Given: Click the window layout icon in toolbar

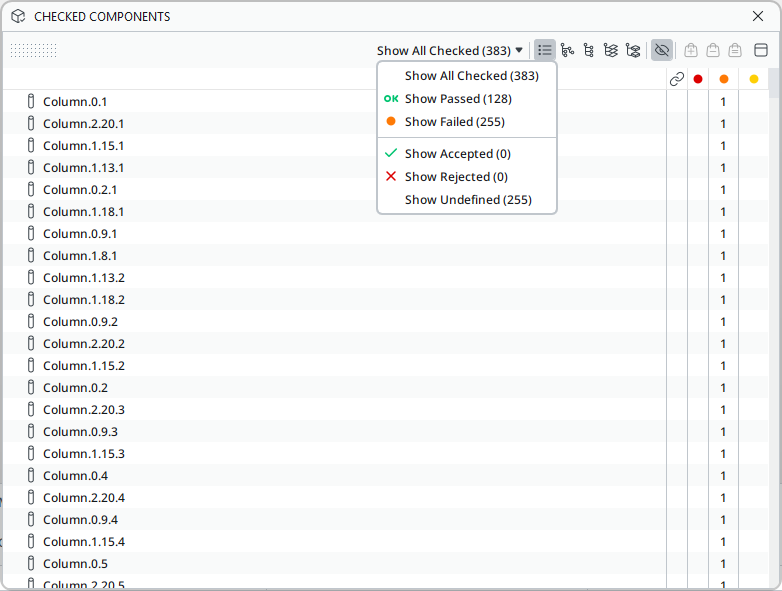Looking at the screenshot, I should click(761, 50).
